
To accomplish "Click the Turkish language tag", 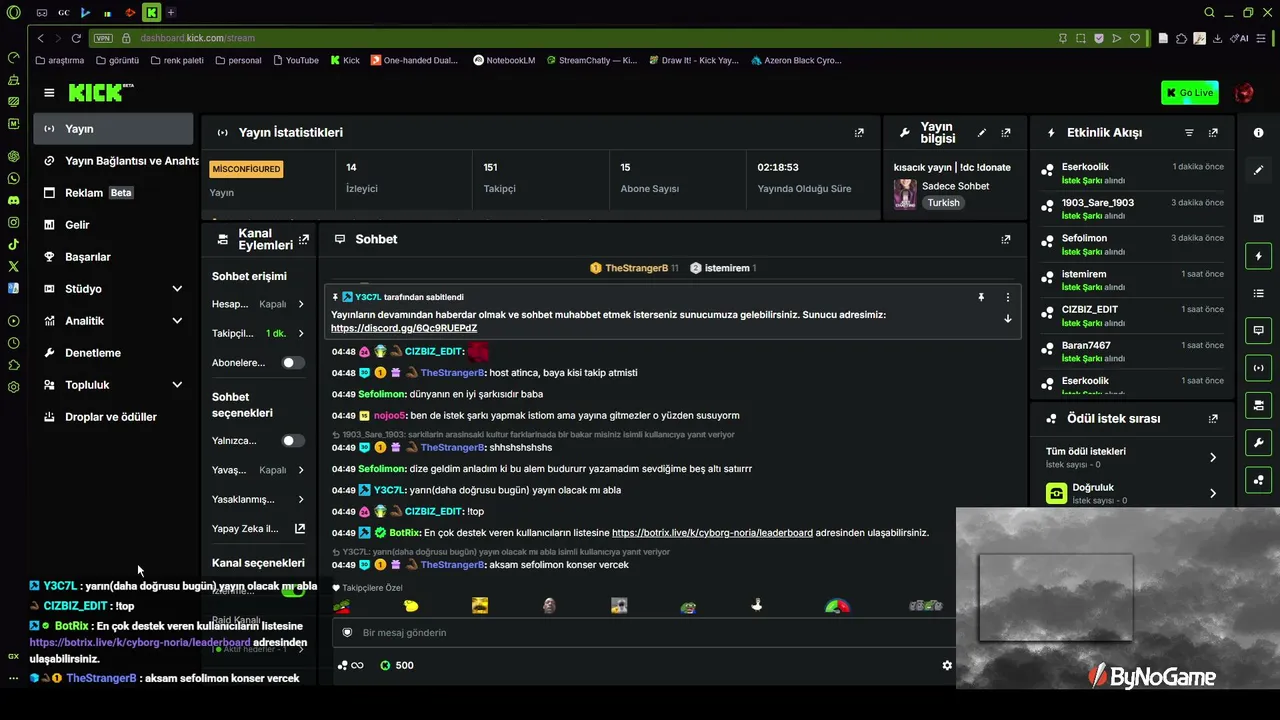I will click(943, 203).
